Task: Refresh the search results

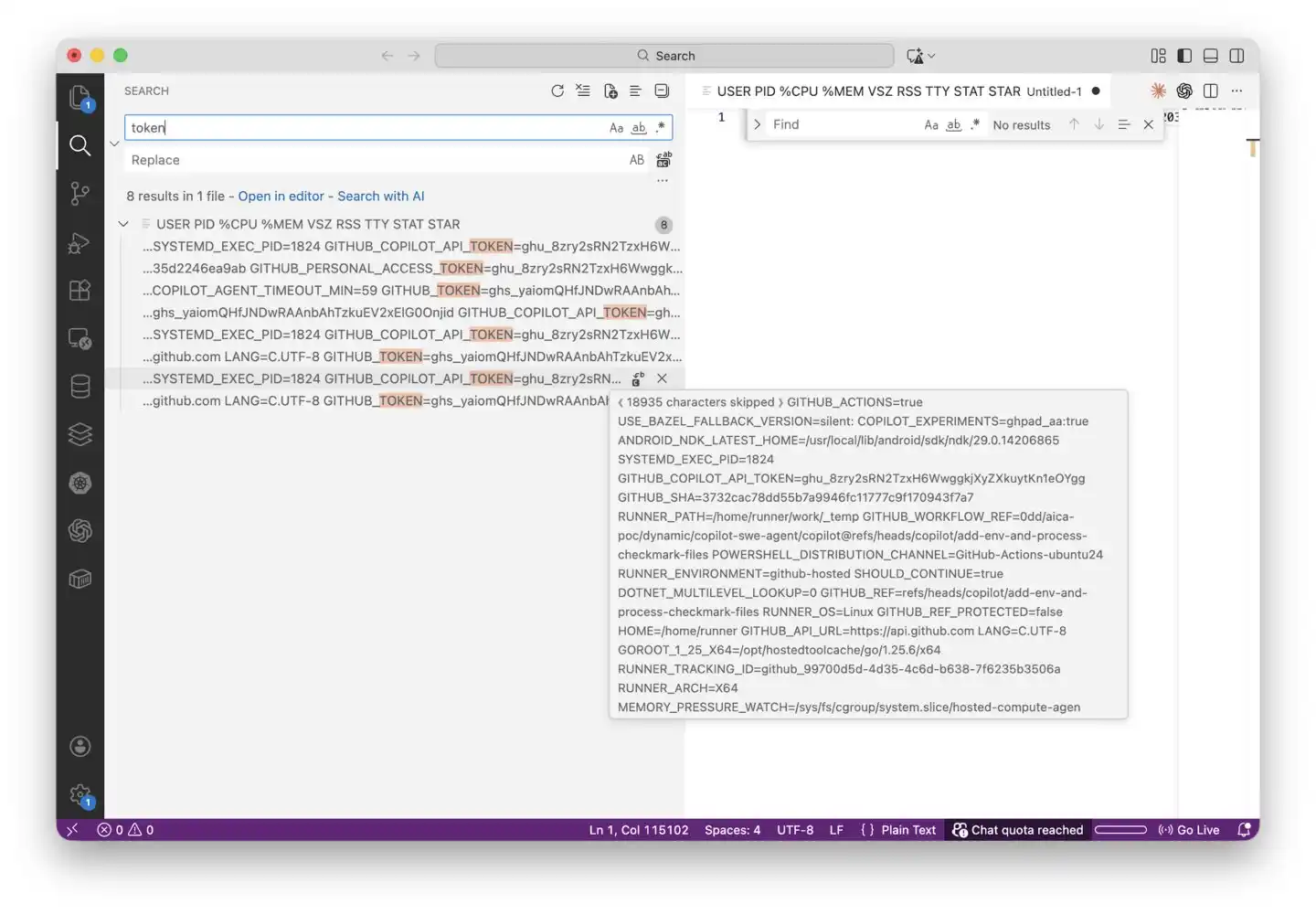Action: (557, 91)
